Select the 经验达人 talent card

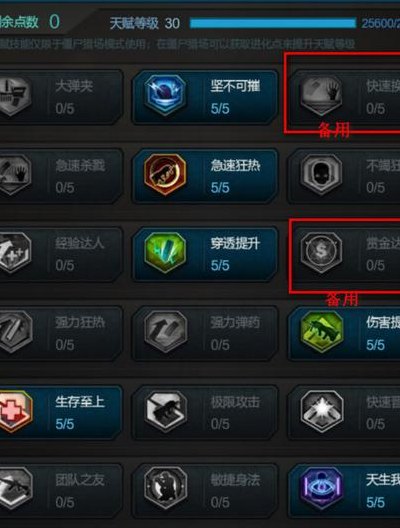[x=61, y=254]
